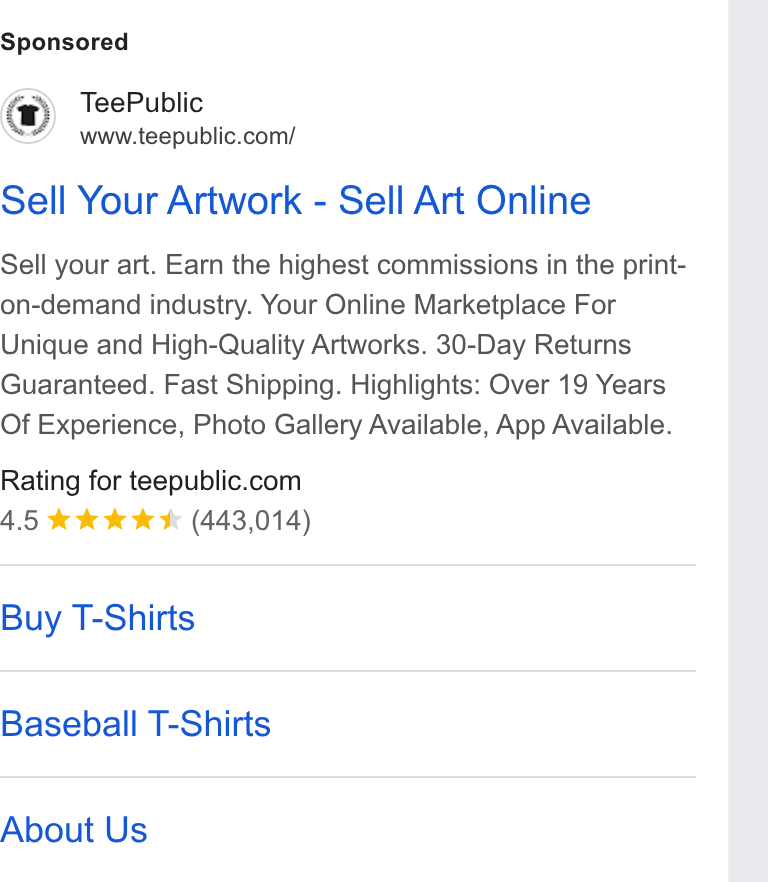Click the half-filled fifth rating star
The image size is (768, 882).
[x=170, y=520]
